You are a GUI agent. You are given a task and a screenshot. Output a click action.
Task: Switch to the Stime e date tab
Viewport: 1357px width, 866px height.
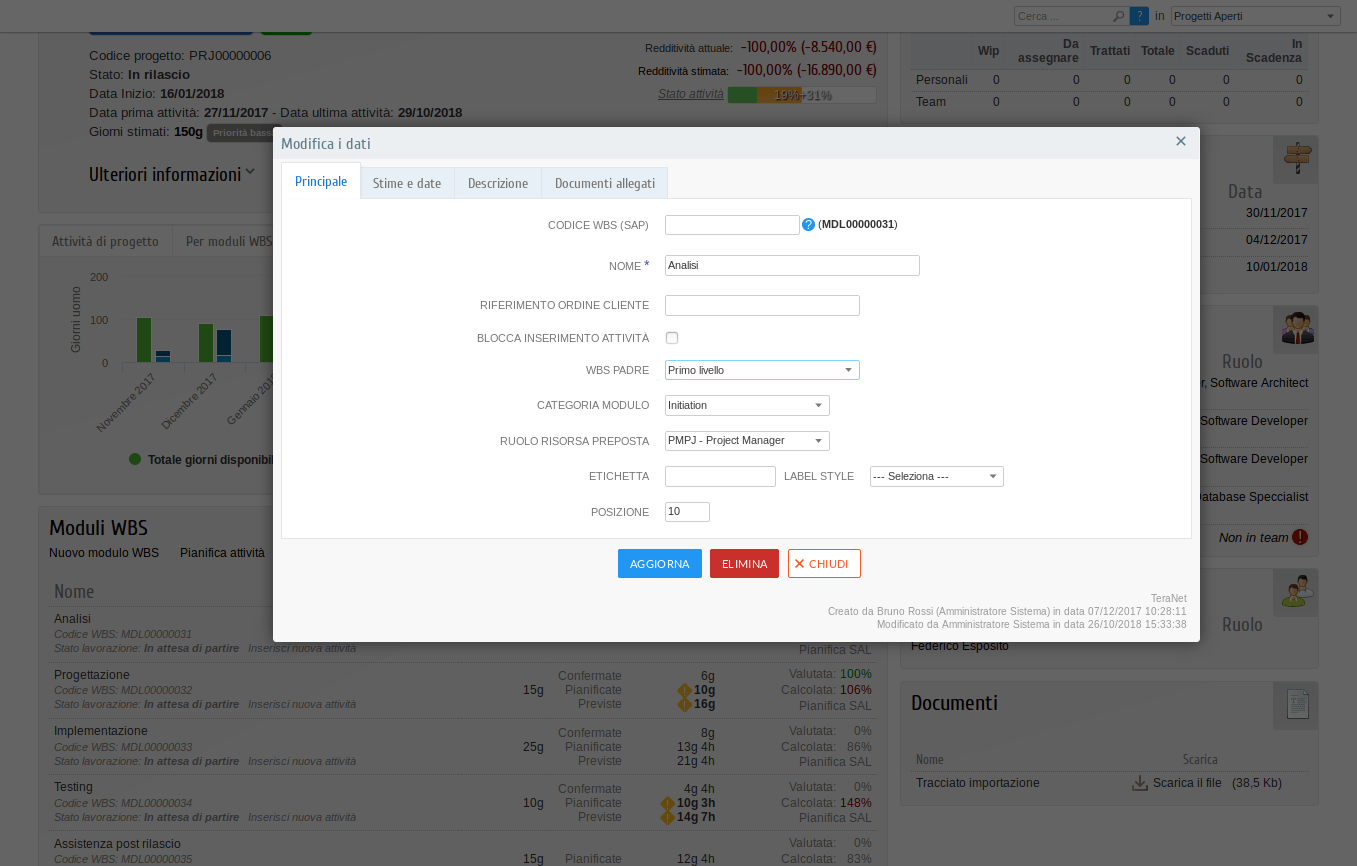pos(407,183)
